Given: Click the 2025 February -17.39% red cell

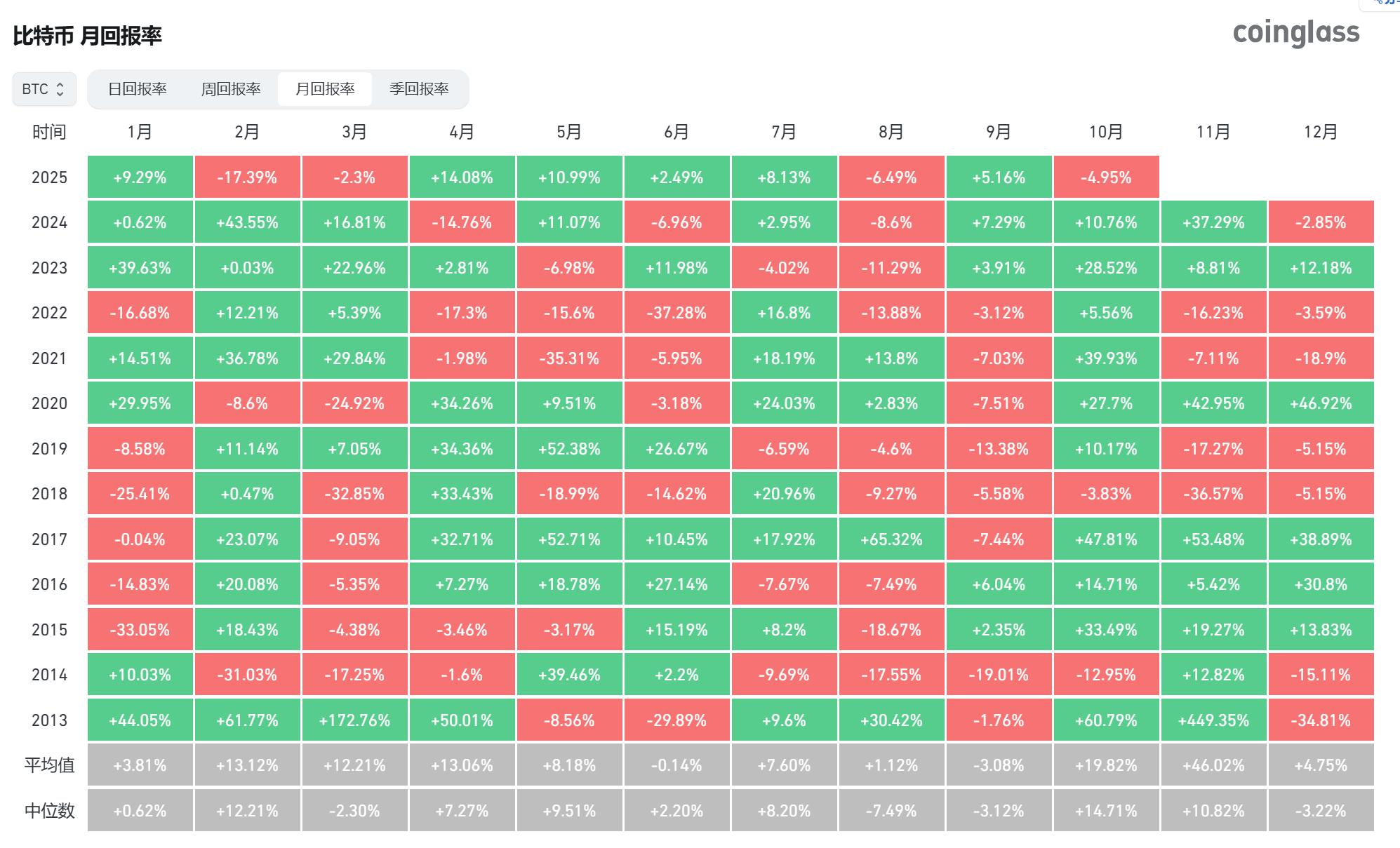Looking at the screenshot, I should tap(247, 177).
